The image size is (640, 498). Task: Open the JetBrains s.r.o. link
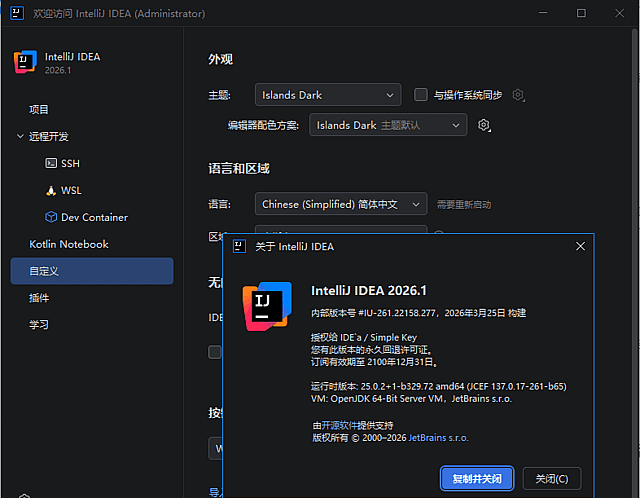click(438, 438)
